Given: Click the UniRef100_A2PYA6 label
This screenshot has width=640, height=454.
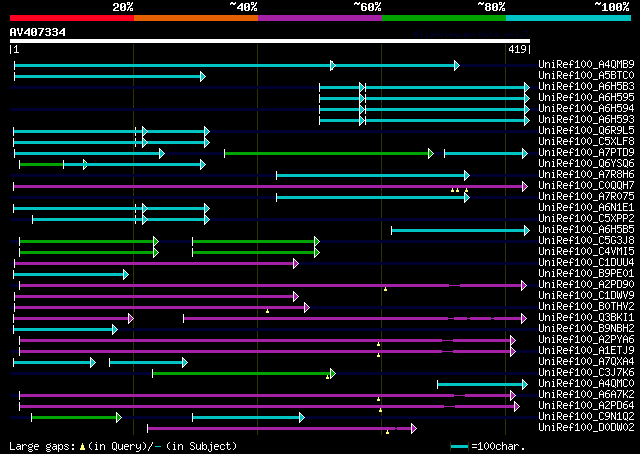Looking at the screenshot, I should (586, 340).
